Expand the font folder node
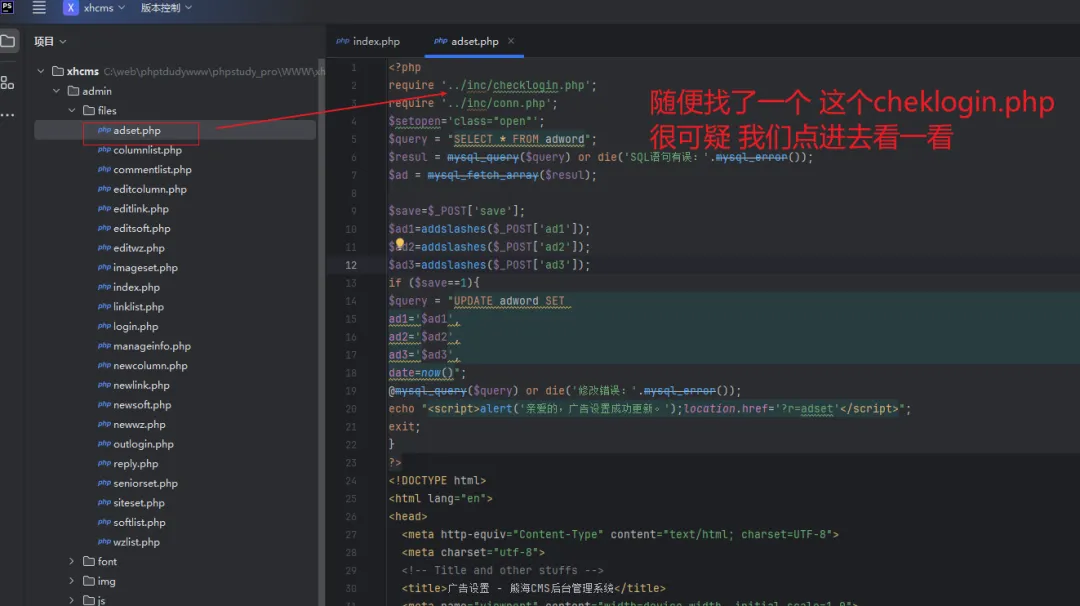Image resolution: width=1080 pixels, height=606 pixels. click(x=72, y=561)
